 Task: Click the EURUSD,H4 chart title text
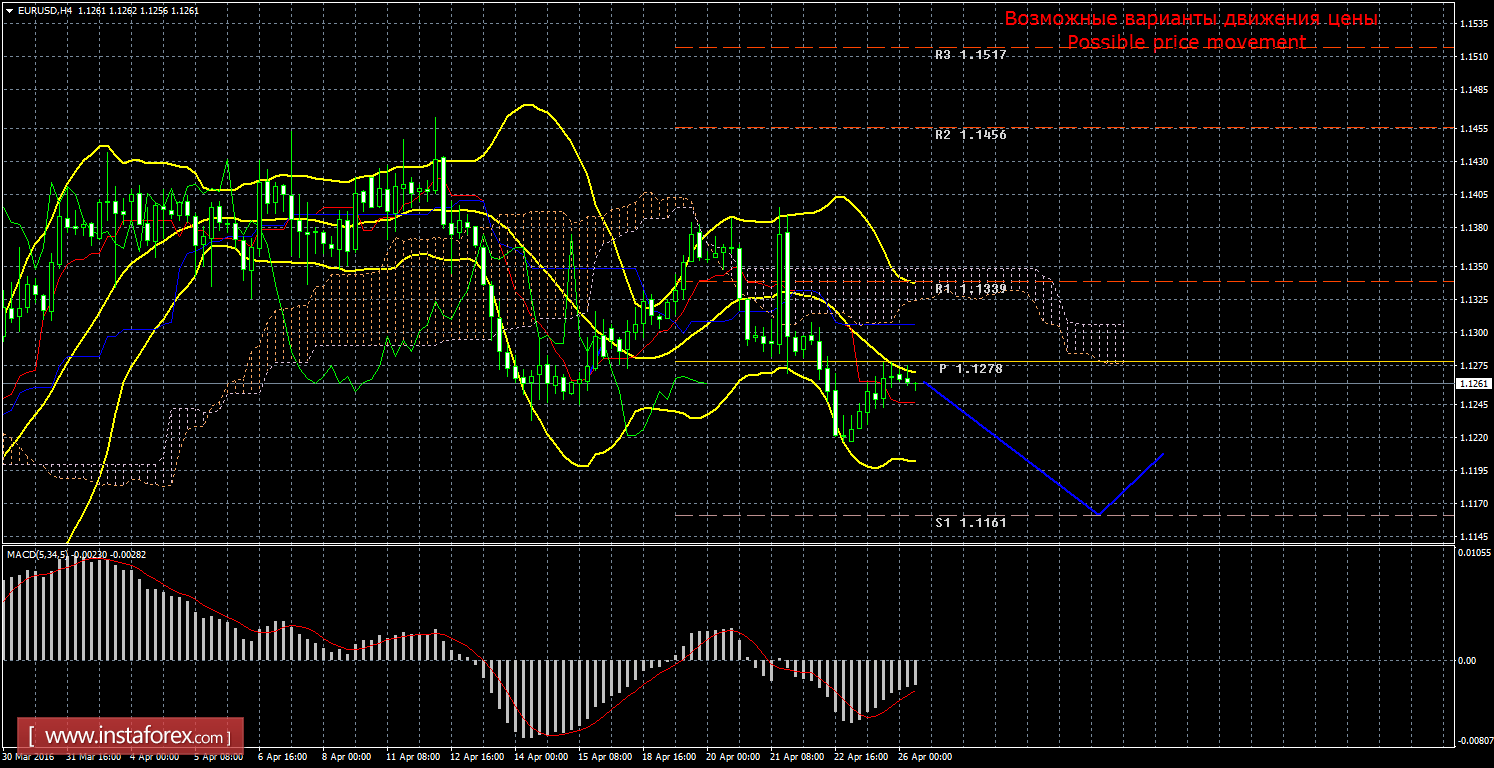point(44,10)
